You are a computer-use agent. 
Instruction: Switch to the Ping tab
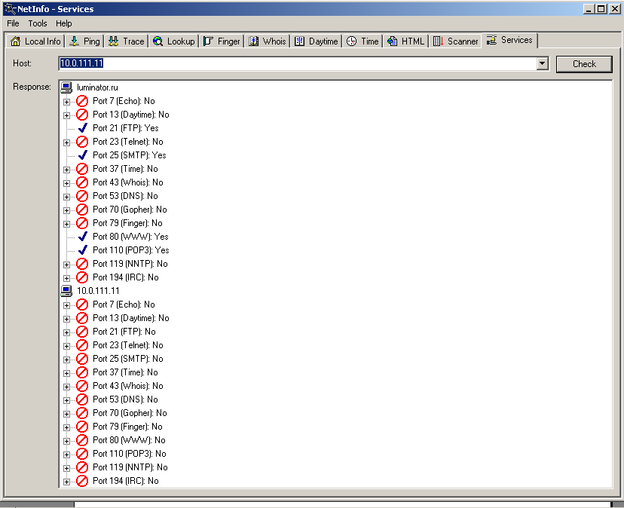click(x=84, y=41)
